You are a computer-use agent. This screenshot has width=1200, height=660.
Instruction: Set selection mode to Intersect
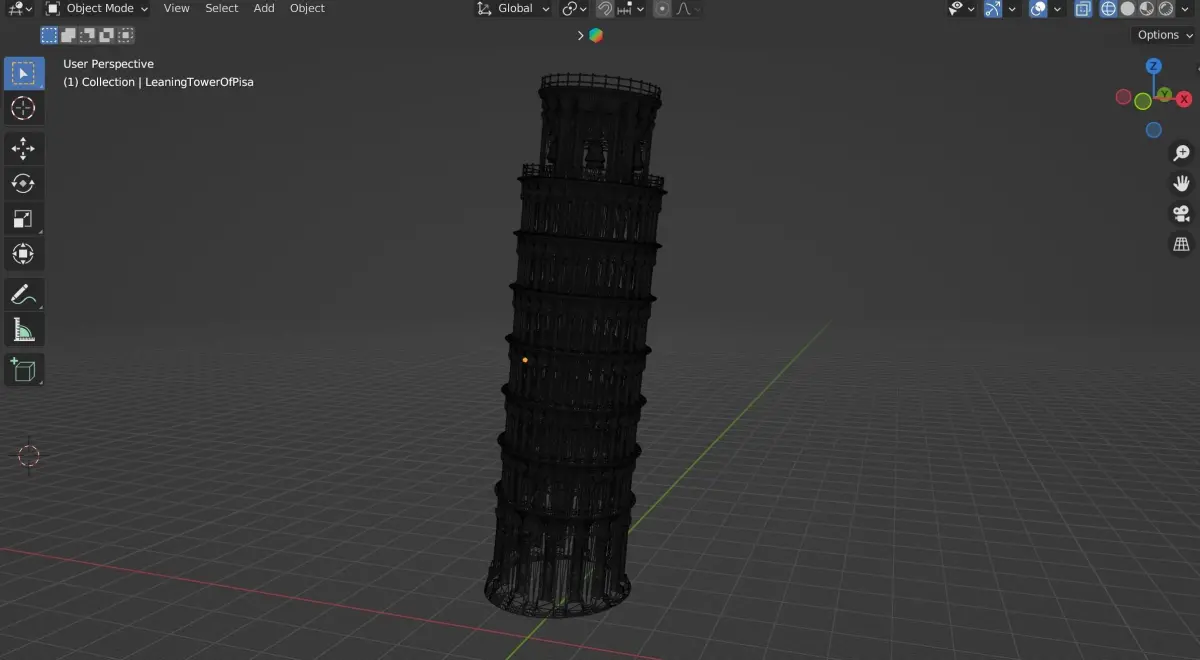pos(125,35)
